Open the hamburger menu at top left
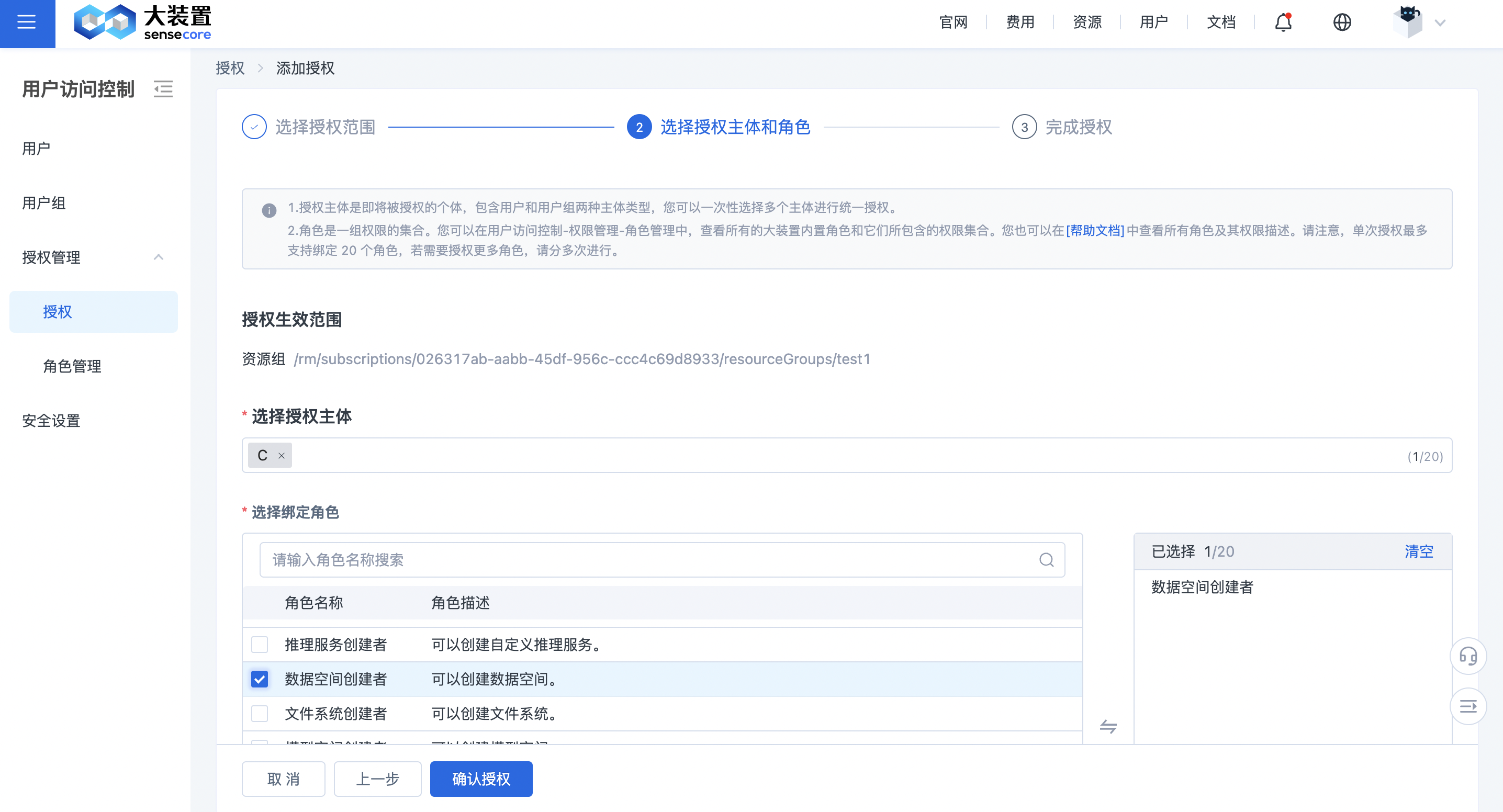The height and width of the screenshot is (812, 1503). [x=26, y=22]
